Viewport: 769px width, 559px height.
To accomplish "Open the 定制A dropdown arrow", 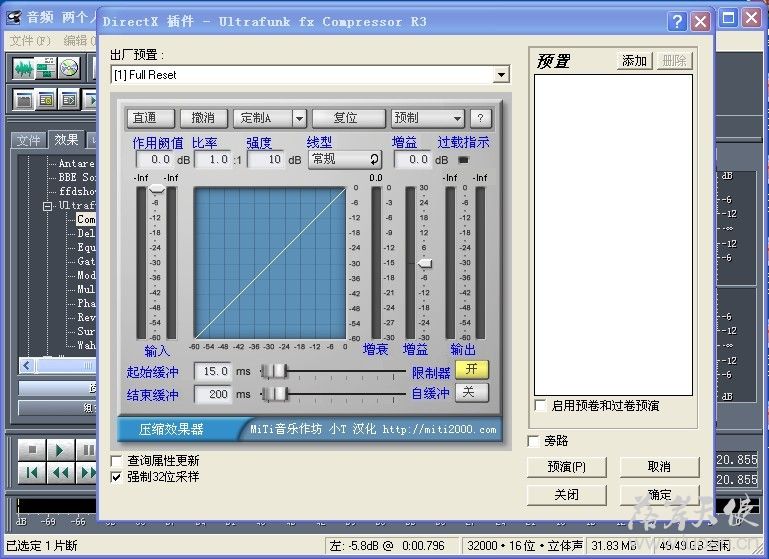I will 299,118.
